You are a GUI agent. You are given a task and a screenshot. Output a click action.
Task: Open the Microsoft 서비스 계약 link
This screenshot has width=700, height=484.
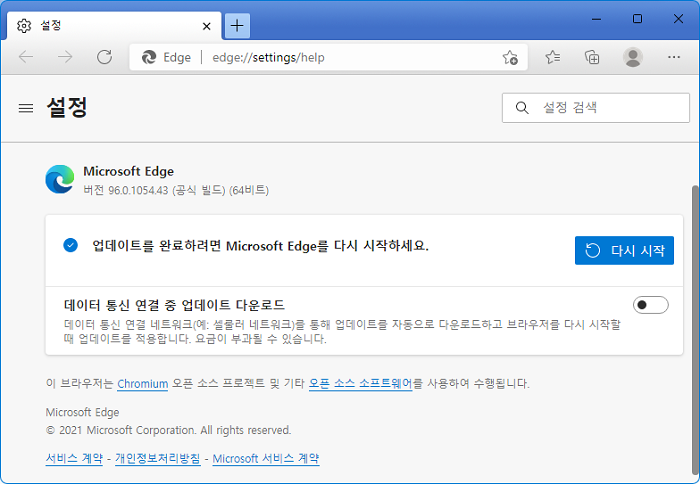266,458
